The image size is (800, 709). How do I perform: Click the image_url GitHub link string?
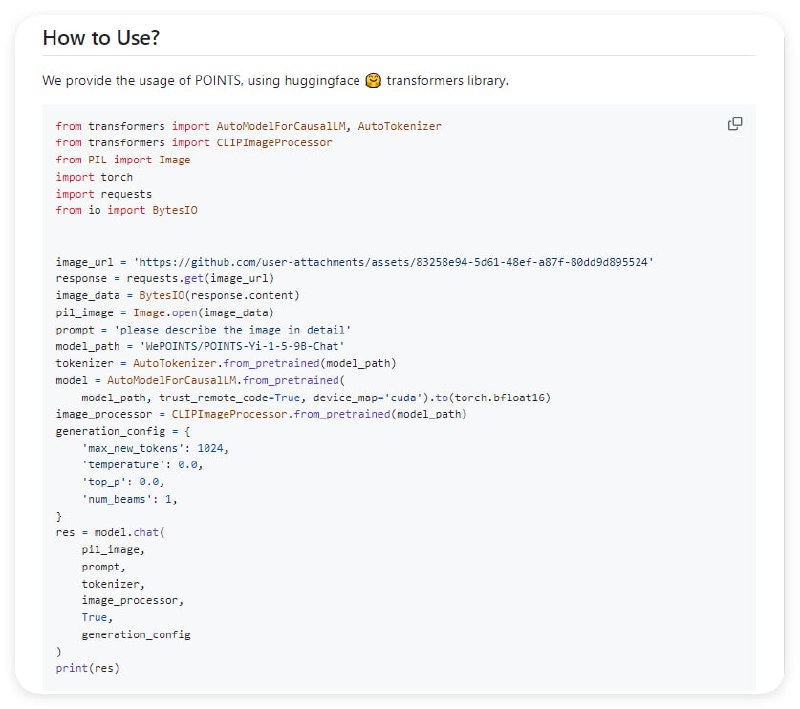394,262
